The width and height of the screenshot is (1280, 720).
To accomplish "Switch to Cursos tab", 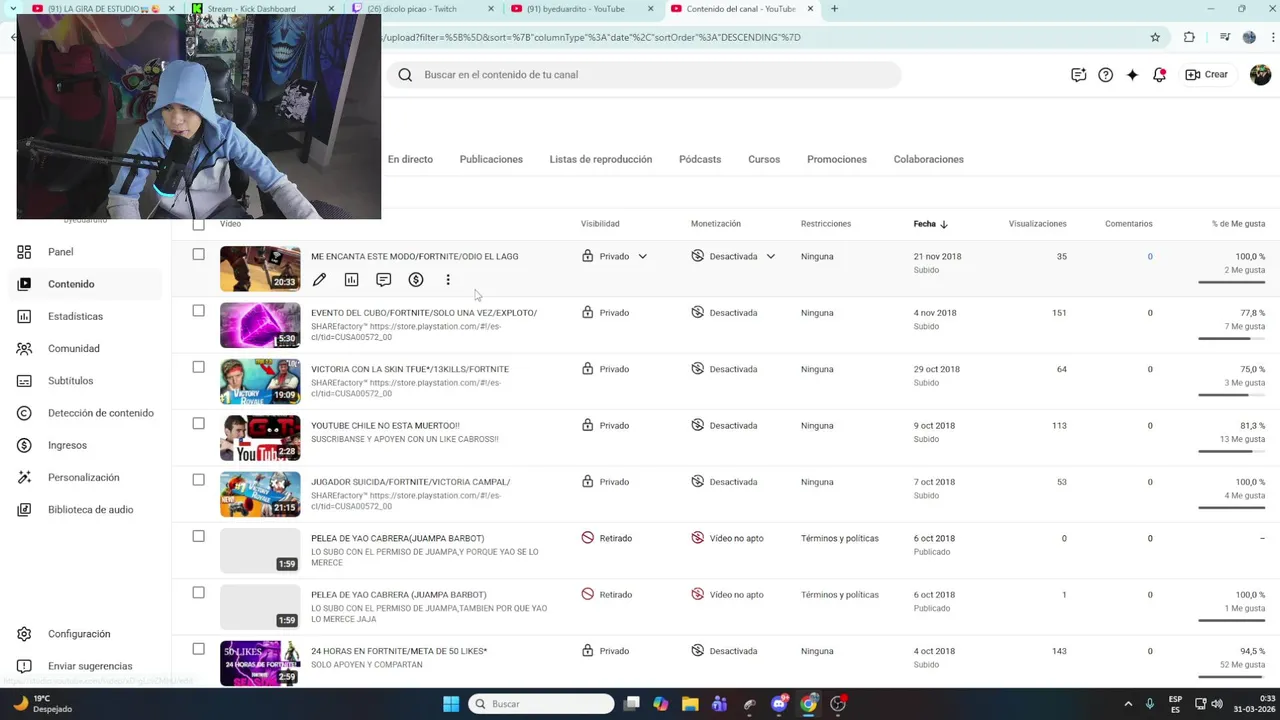I will pos(764,160).
